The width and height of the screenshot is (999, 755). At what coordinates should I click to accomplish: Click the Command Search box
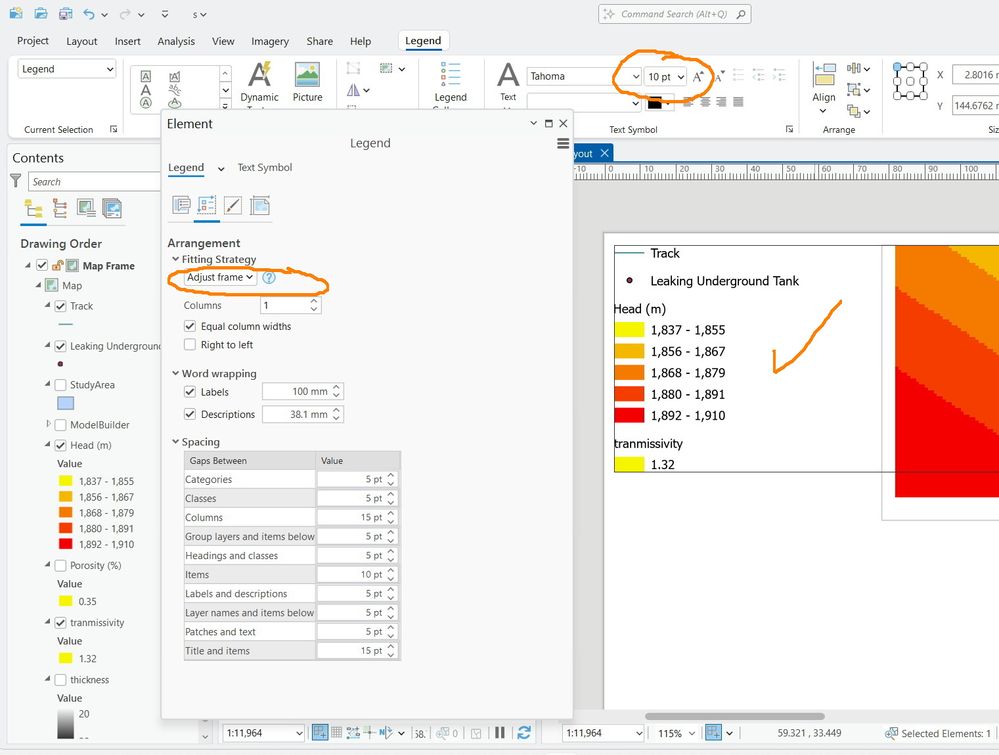point(674,14)
